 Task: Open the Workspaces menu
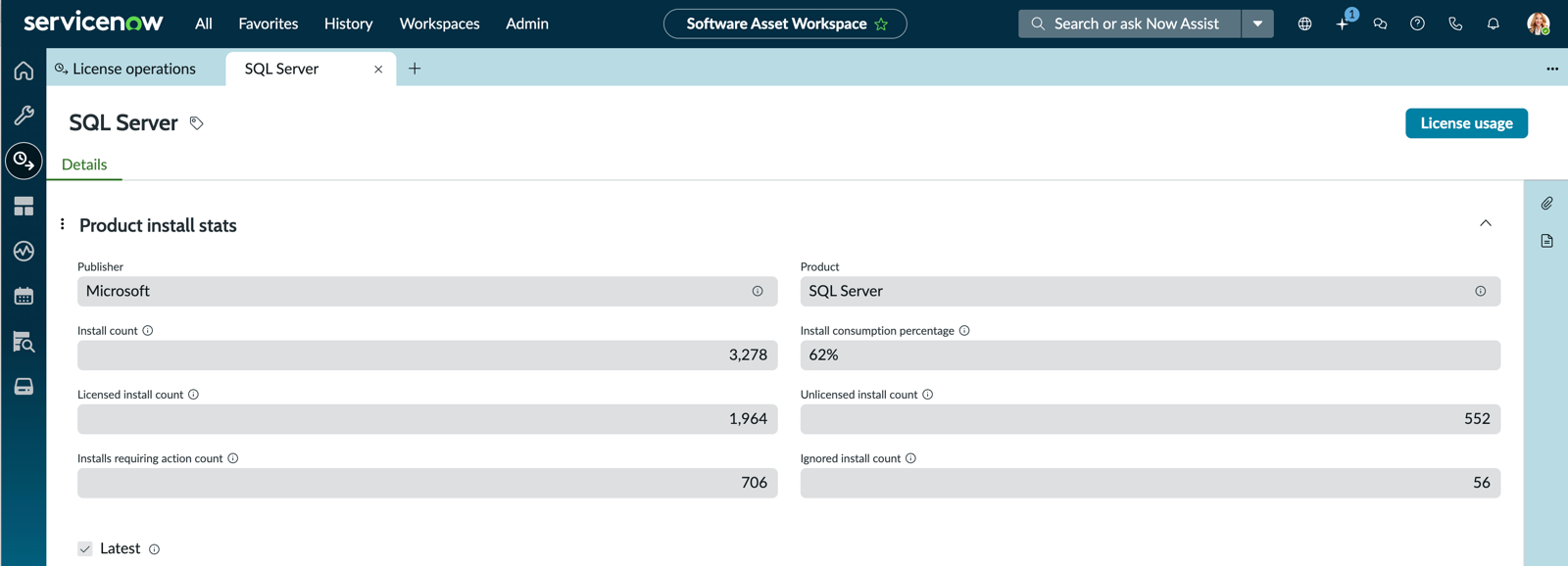(x=439, y=24)
